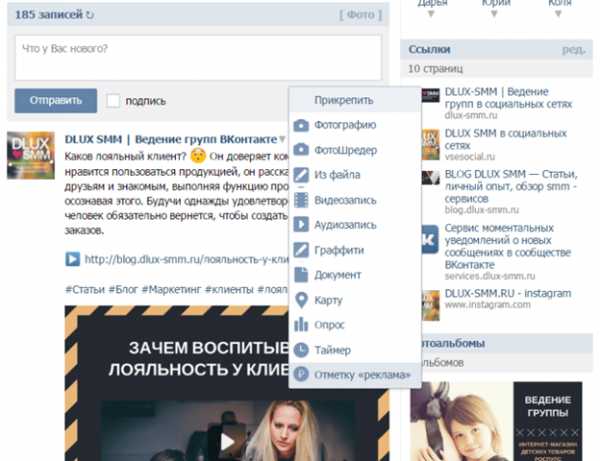This screenshot has height=461, width=600.
Task: Choose Опрос in the attach menu
Action: point(355,325)
